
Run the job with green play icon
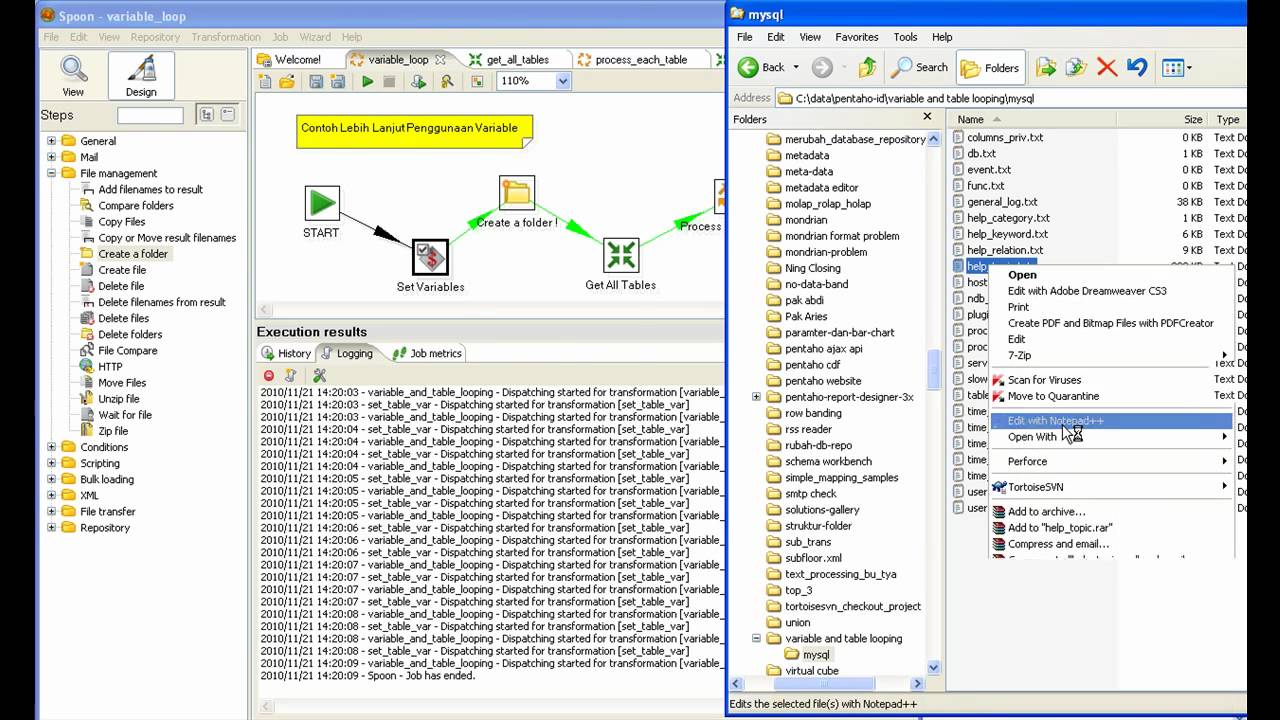coord(368,82)
